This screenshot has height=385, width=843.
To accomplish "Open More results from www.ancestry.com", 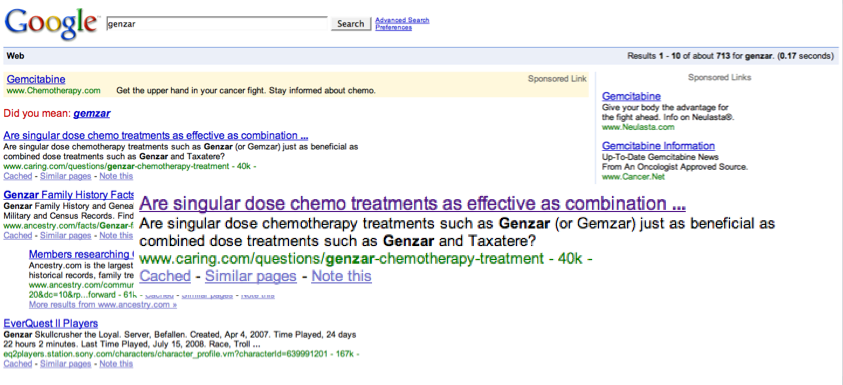I will (x=103, y=305).
